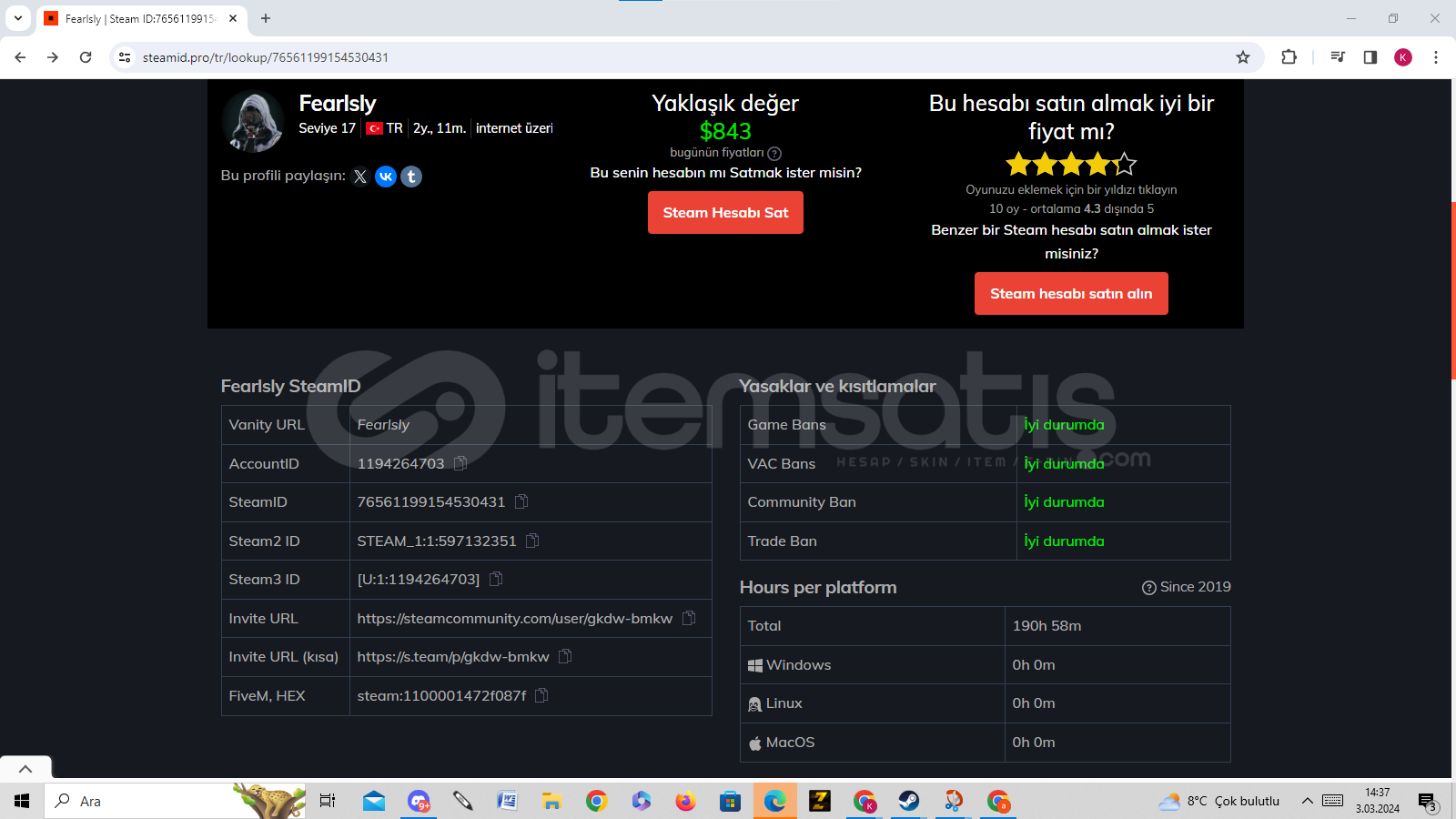Bookmark this page with the star icon

click(x=1243, y=57)
